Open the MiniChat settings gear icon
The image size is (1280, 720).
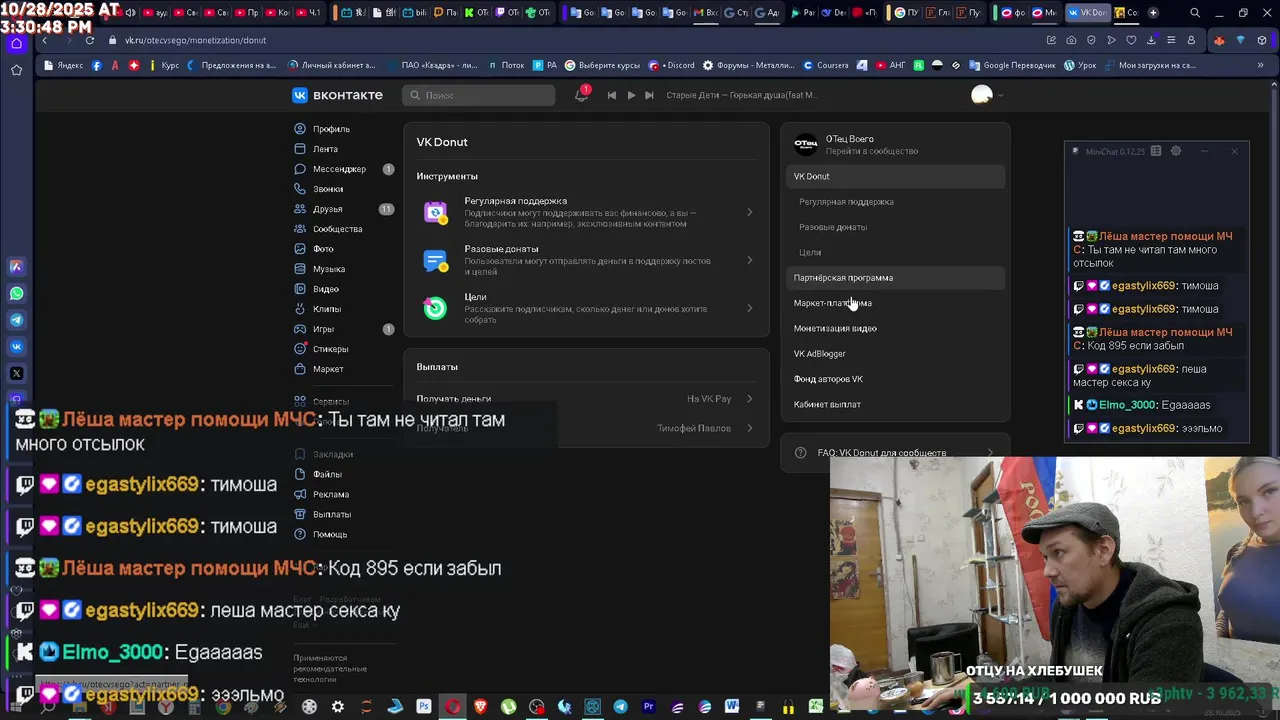pyautogui.click(x=1176, y=151)
